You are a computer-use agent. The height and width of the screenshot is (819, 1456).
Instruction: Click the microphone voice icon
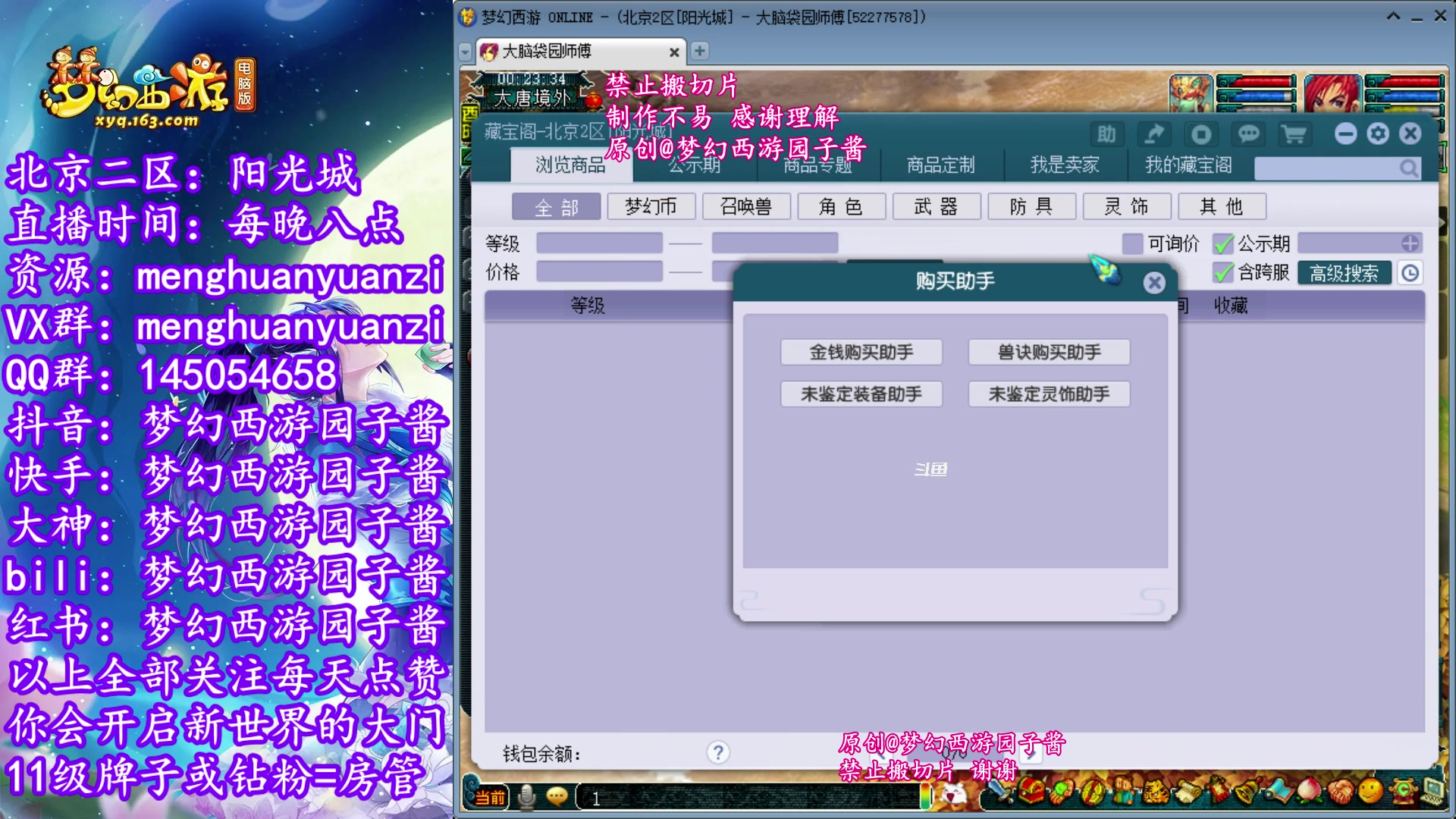(526, 796)
